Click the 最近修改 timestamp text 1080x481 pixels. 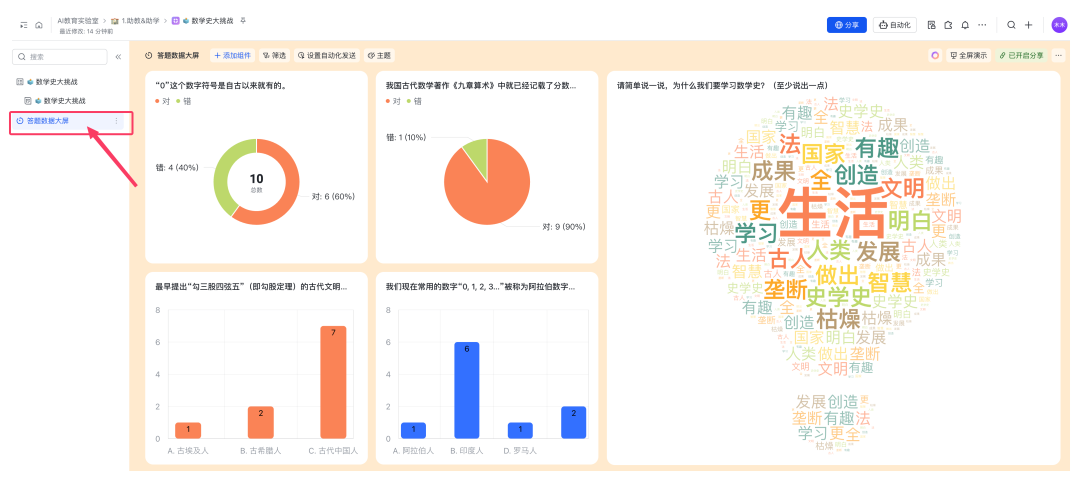click(86, 32)
